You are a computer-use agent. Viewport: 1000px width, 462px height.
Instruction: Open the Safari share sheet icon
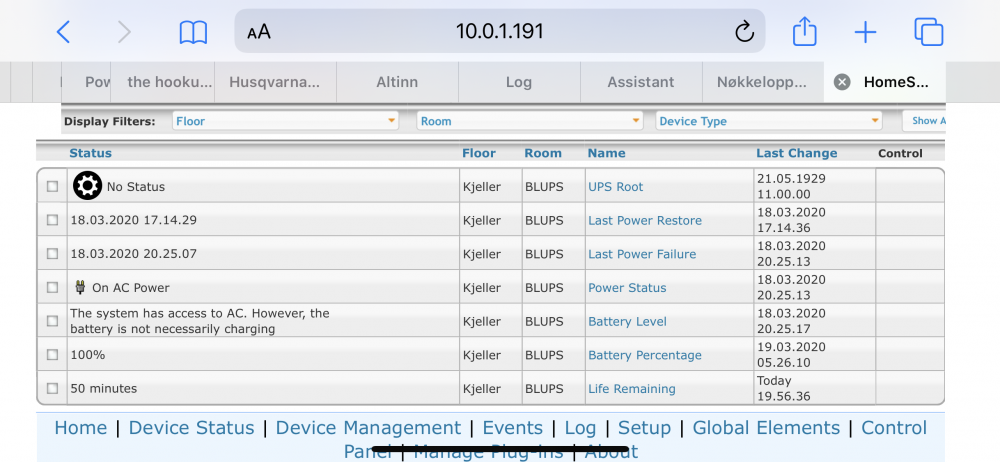click(x=805, y=32)
